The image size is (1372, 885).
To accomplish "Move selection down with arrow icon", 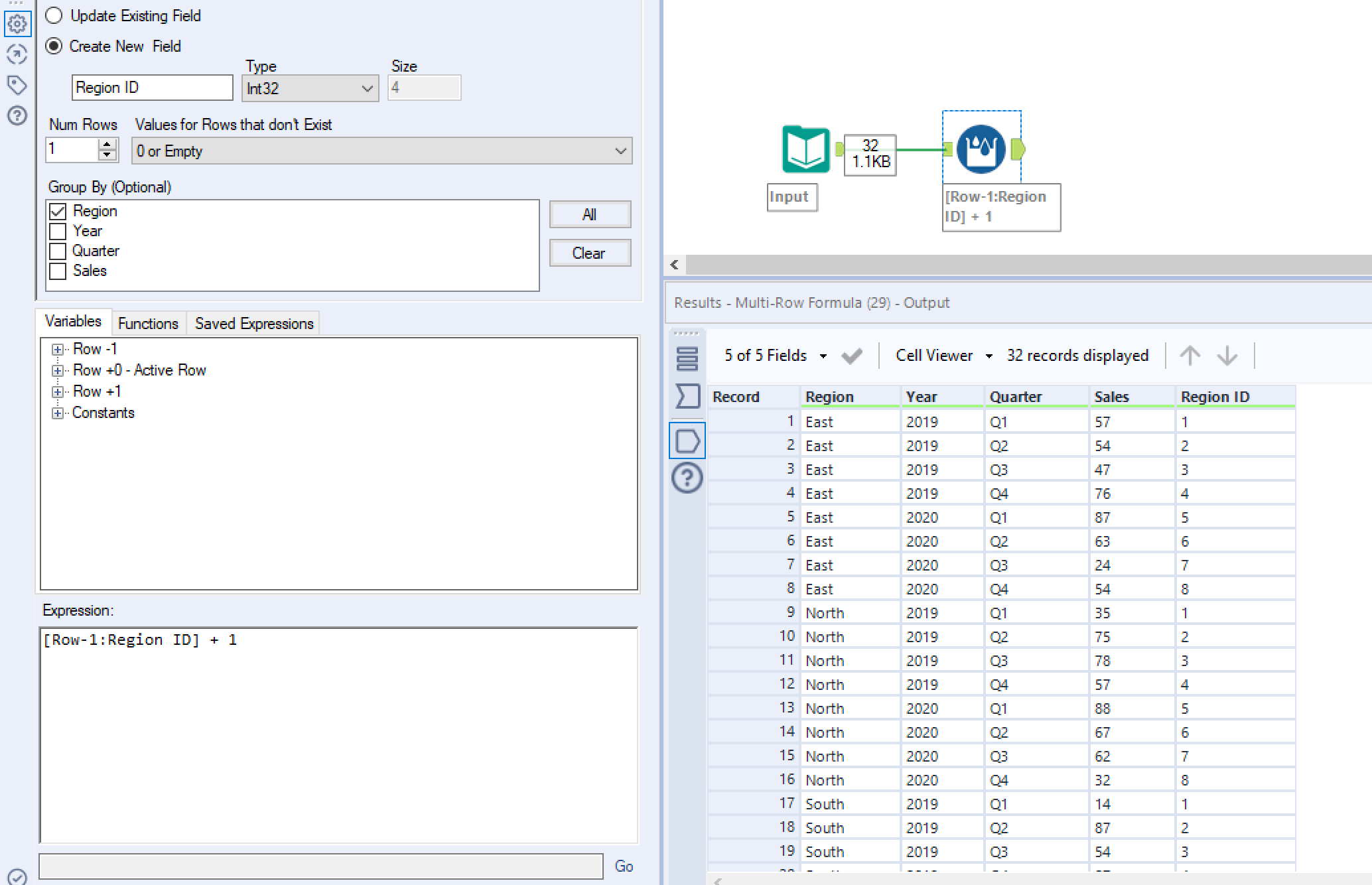I will [x=1227, y=356].
